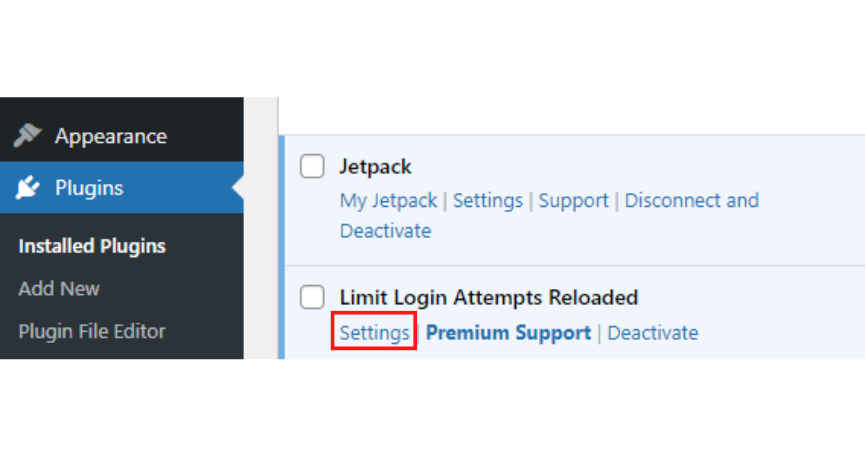Open the Plugins menu item label
The height and width of the screenshot is (456, 865).
pos(89,188)
